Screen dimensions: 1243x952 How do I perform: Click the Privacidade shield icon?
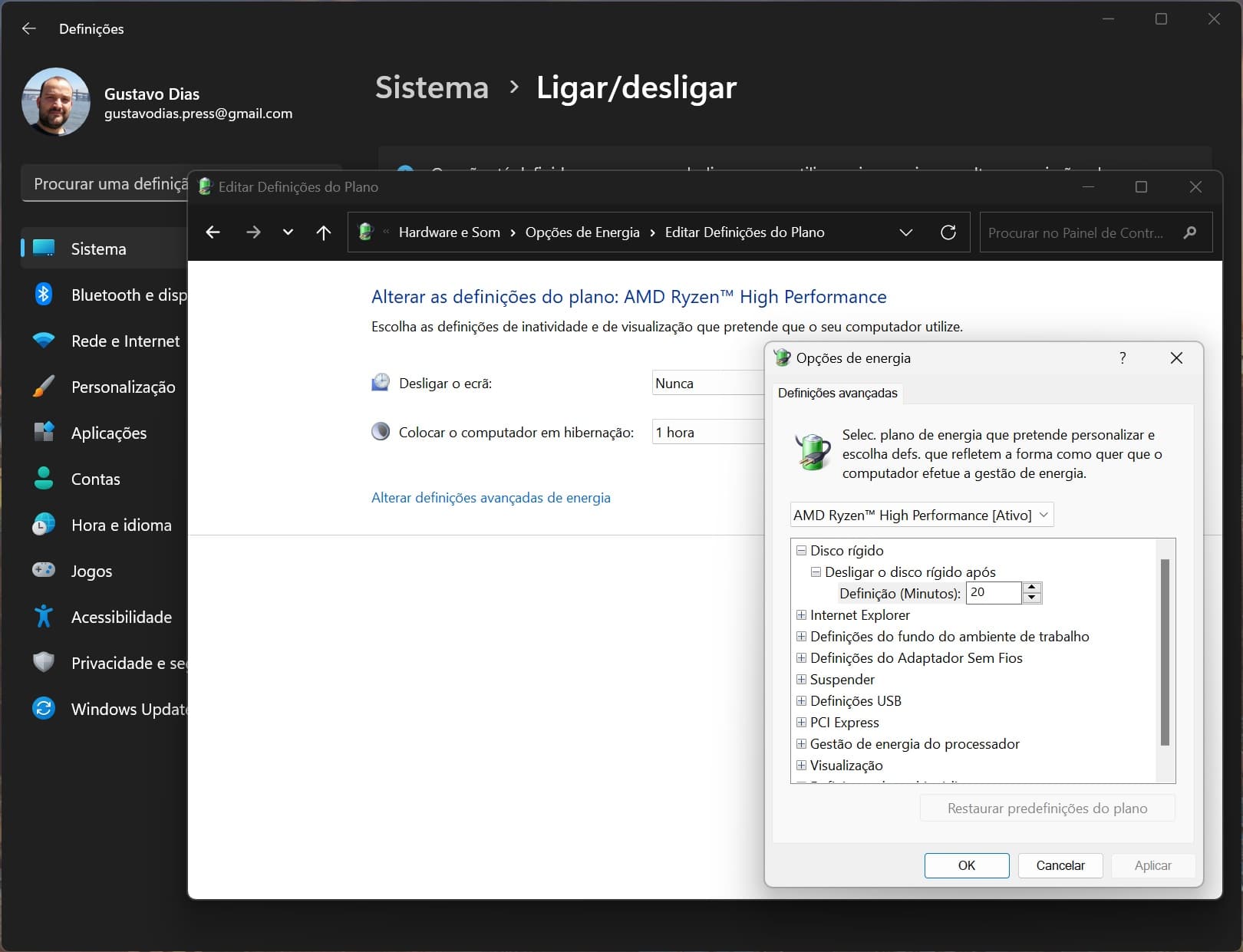[44, 662]
